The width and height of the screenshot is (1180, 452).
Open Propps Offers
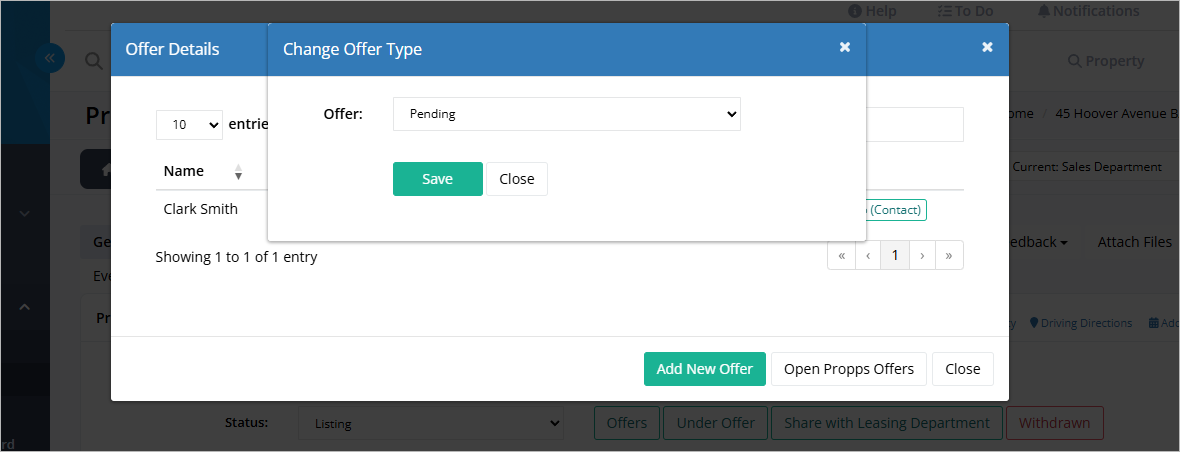tap(849, 369)
